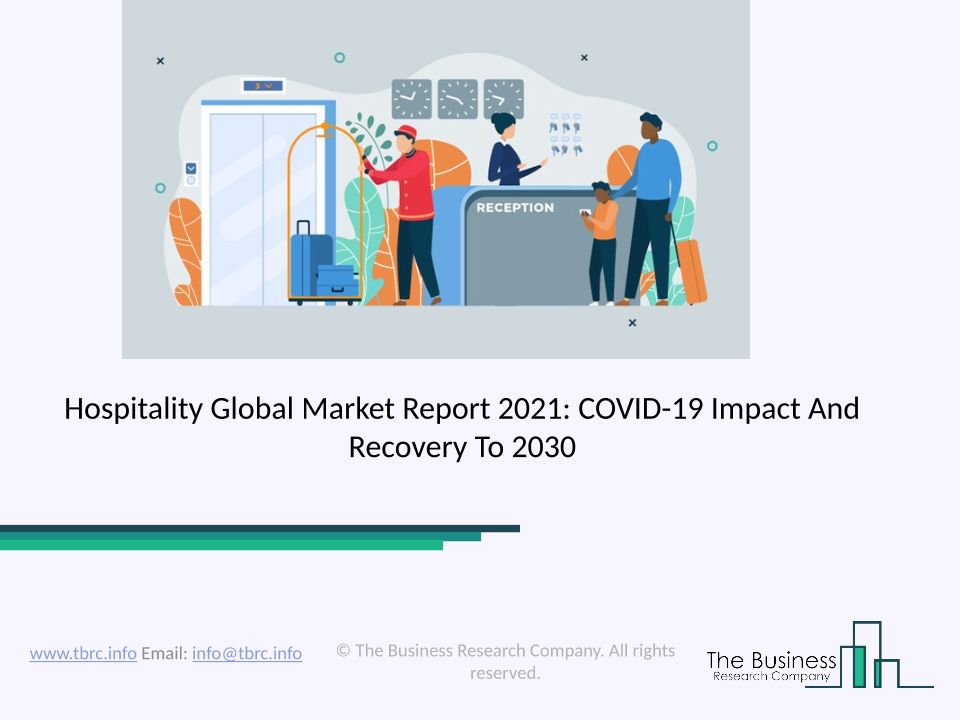The image size is (960, 720).
Task: Click the RECEPTION desk sign
Action: pyautogui.click(x=515, y=208)
